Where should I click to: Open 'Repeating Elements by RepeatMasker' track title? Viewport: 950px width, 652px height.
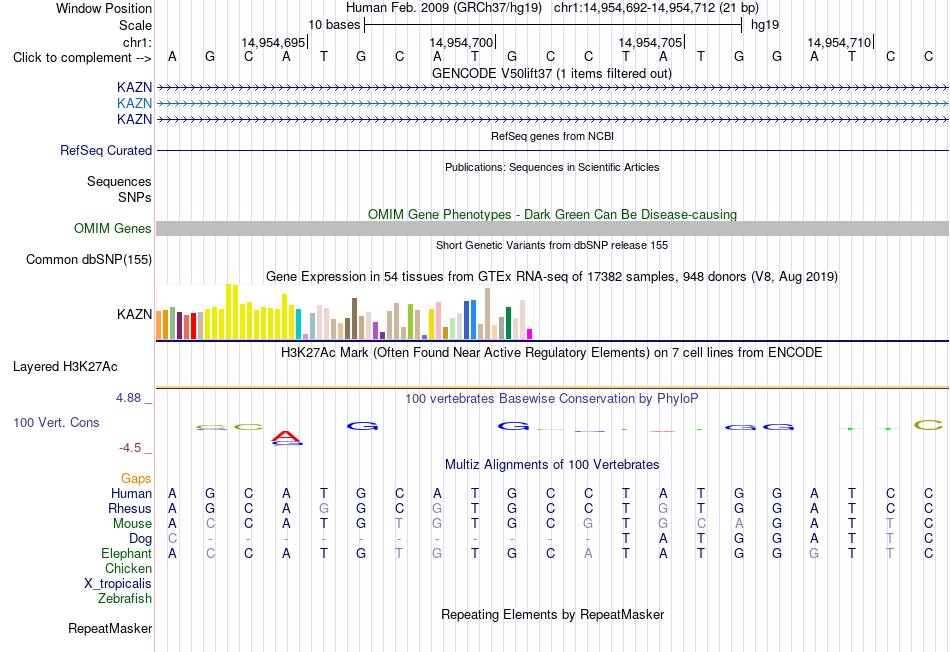pos(553,614)
